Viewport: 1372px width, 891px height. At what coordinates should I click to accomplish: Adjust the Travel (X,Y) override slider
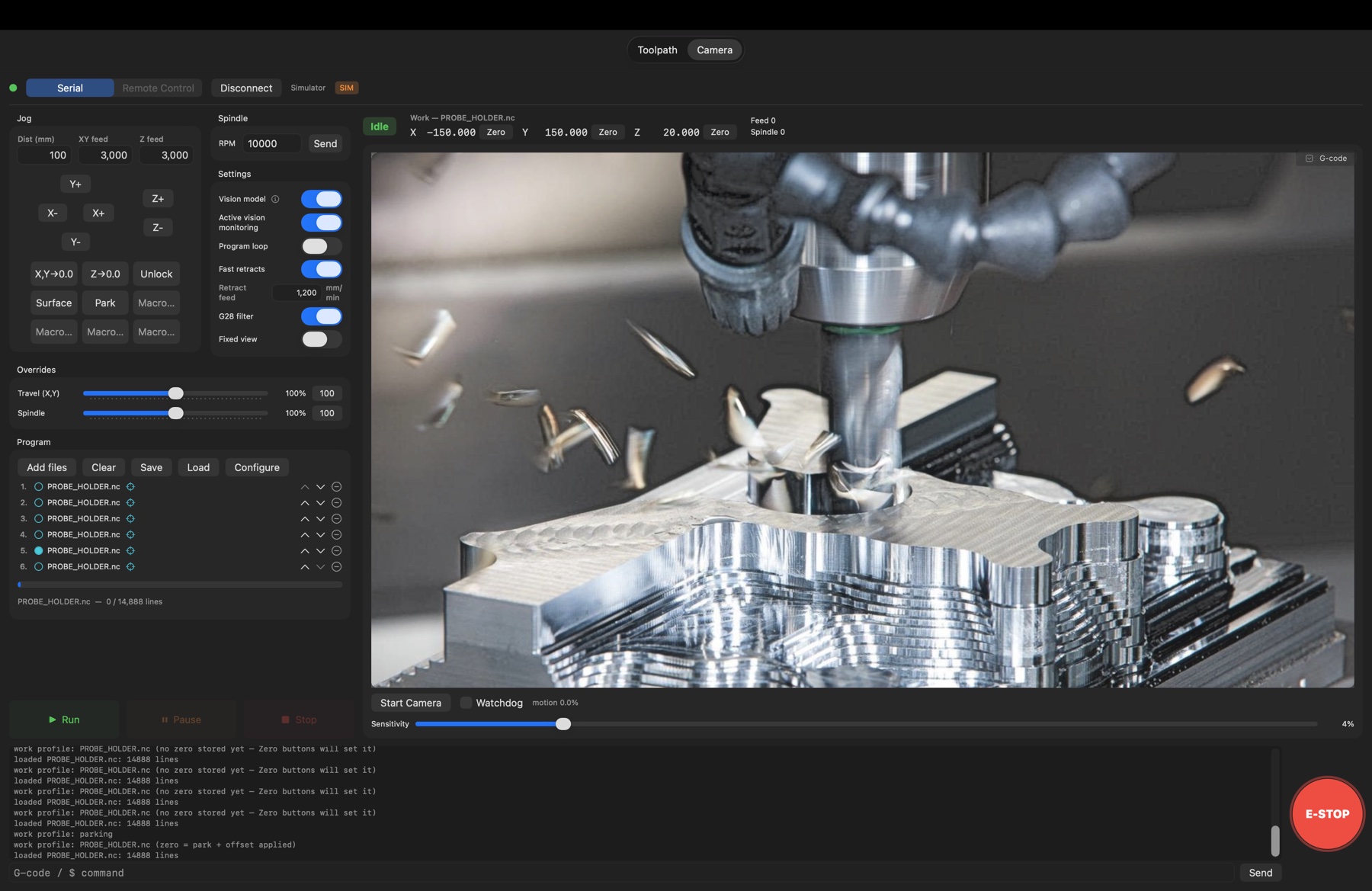coord(175,394)
